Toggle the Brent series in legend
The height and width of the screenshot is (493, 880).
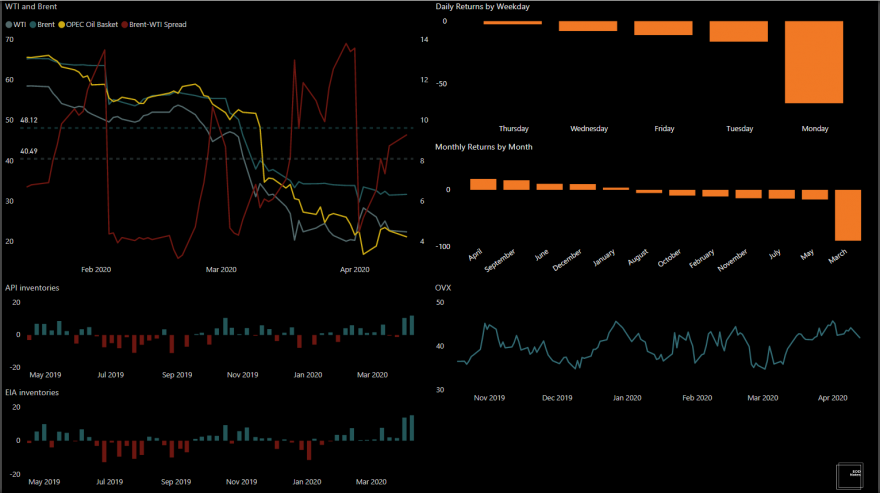coord(42,25)
